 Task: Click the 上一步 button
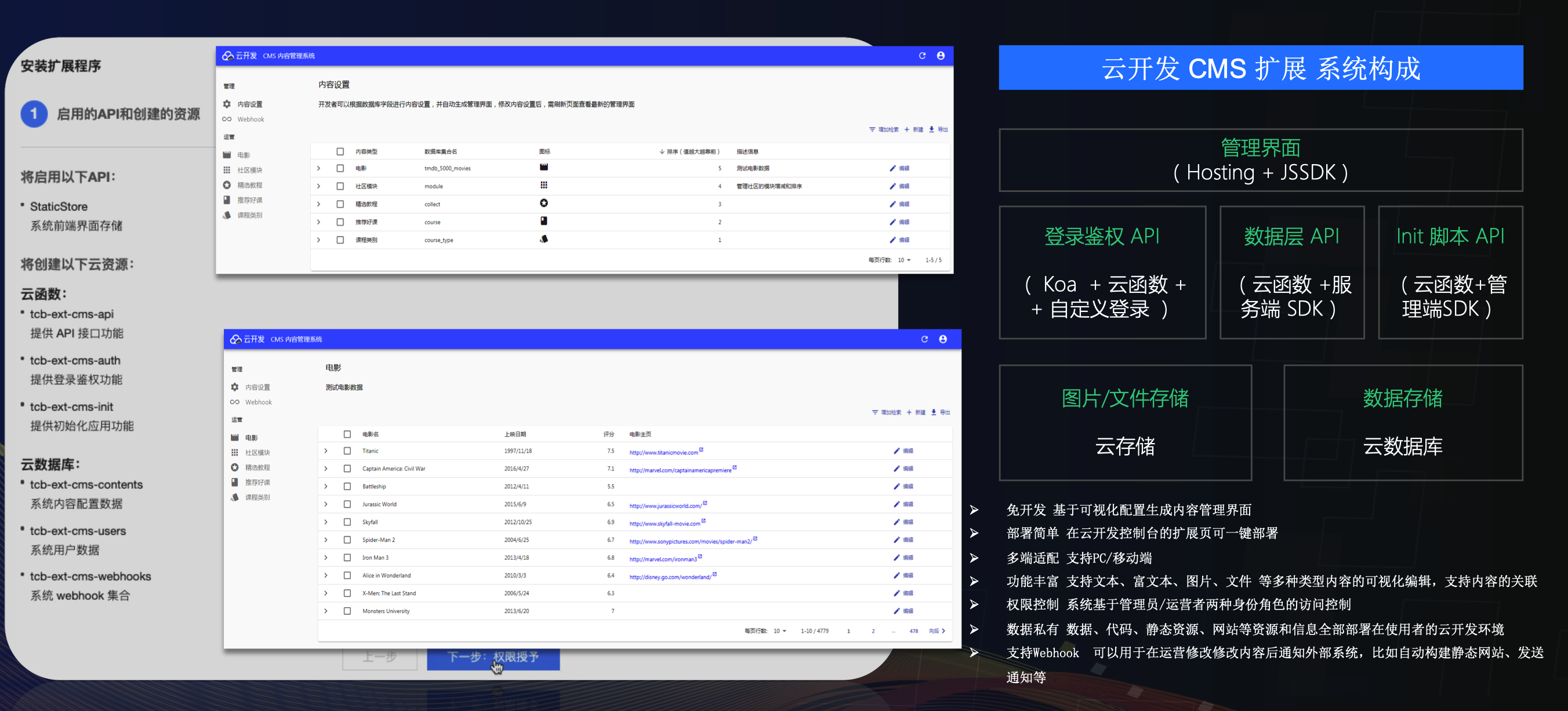point(380,658)
